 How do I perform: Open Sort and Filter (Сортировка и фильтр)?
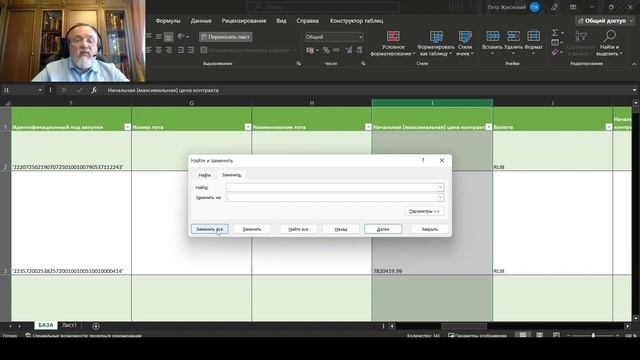[580, 42]
